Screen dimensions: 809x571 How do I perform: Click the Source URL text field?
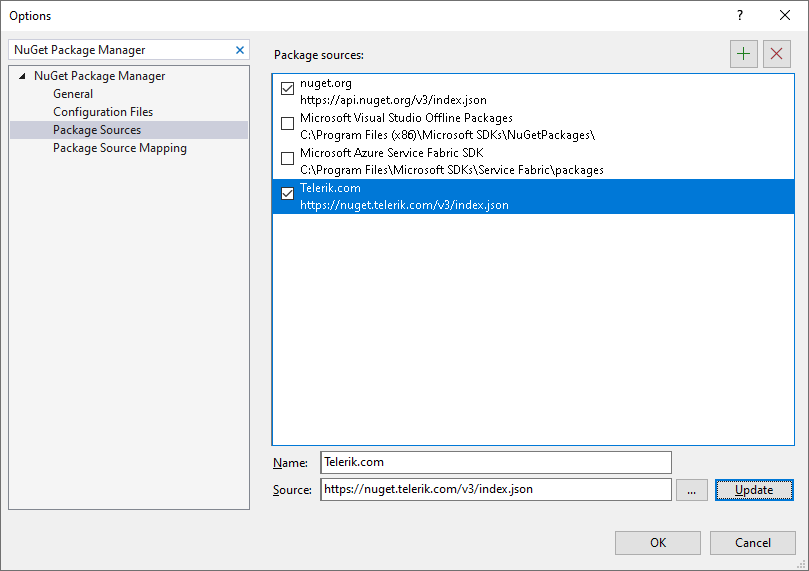tap(495, 490)
